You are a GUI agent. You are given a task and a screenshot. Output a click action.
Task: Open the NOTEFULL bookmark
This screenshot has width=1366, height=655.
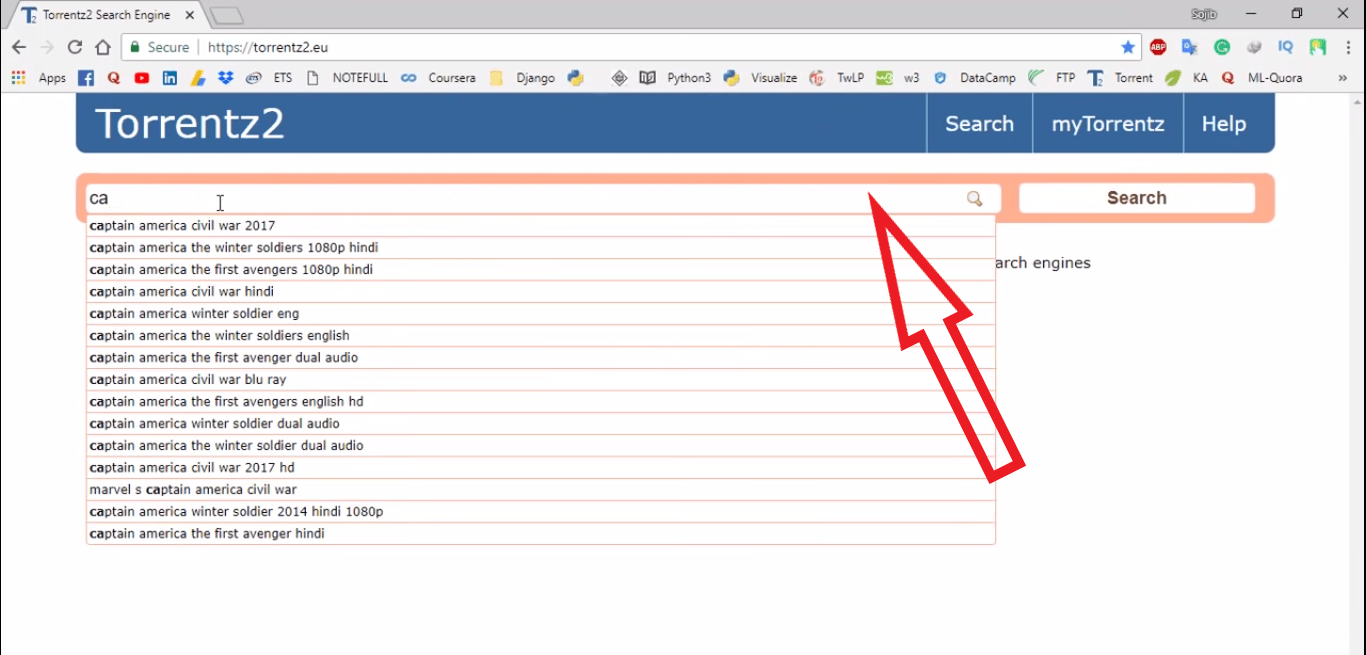pos(349,78)
